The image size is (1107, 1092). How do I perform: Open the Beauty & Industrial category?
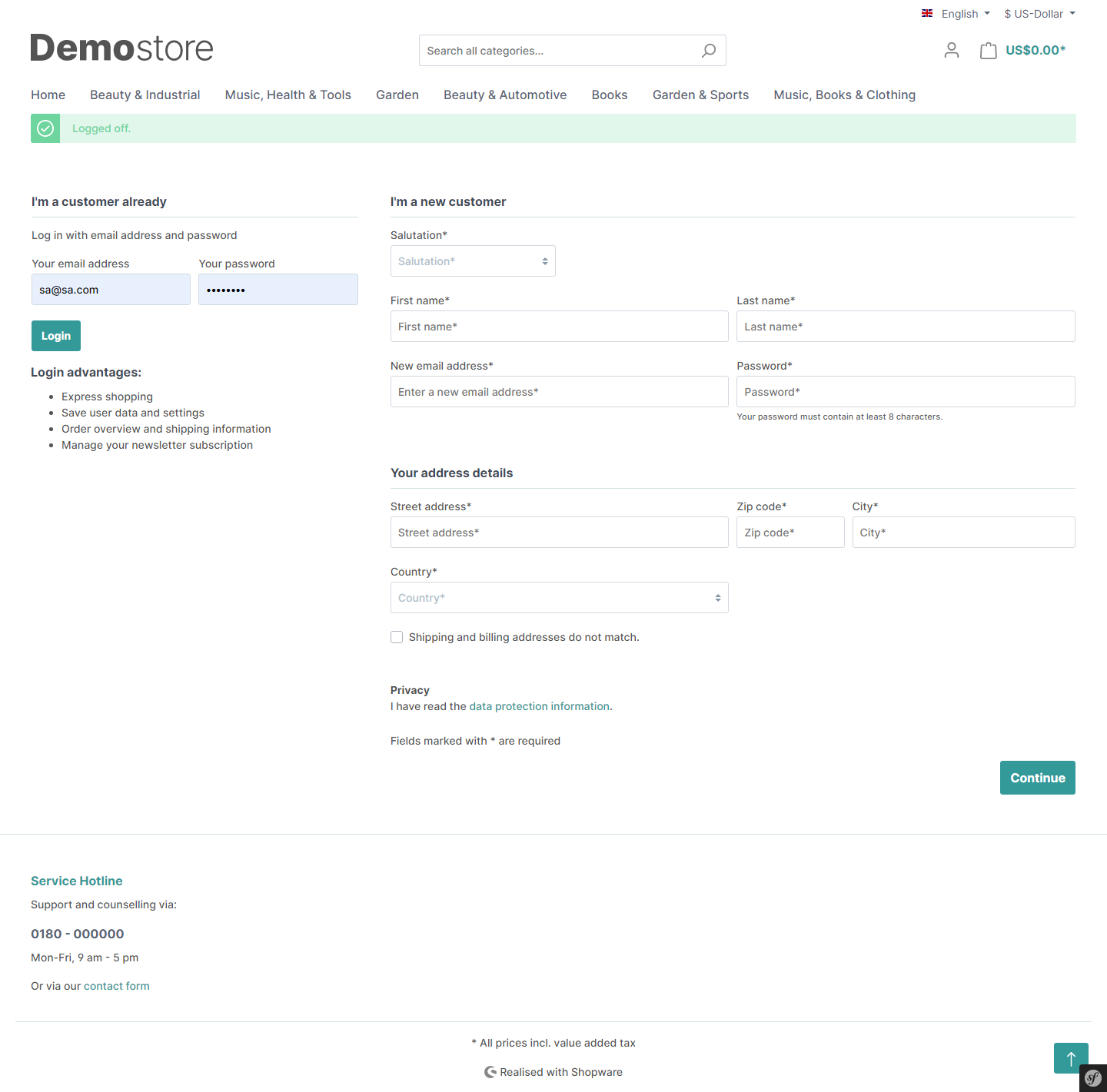pyautogui.click(x=145, y=95)
